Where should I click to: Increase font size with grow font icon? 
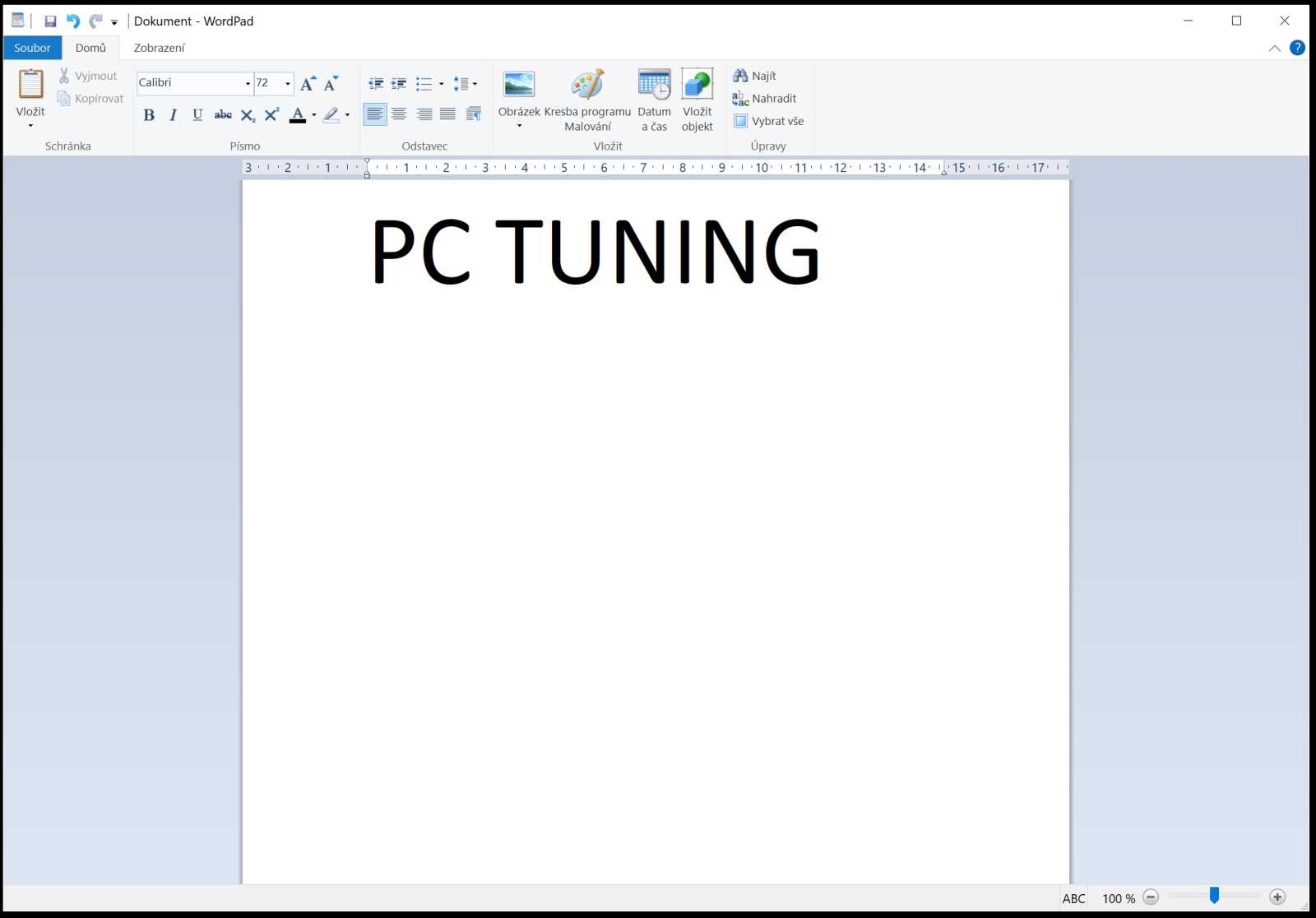(308, 83)
